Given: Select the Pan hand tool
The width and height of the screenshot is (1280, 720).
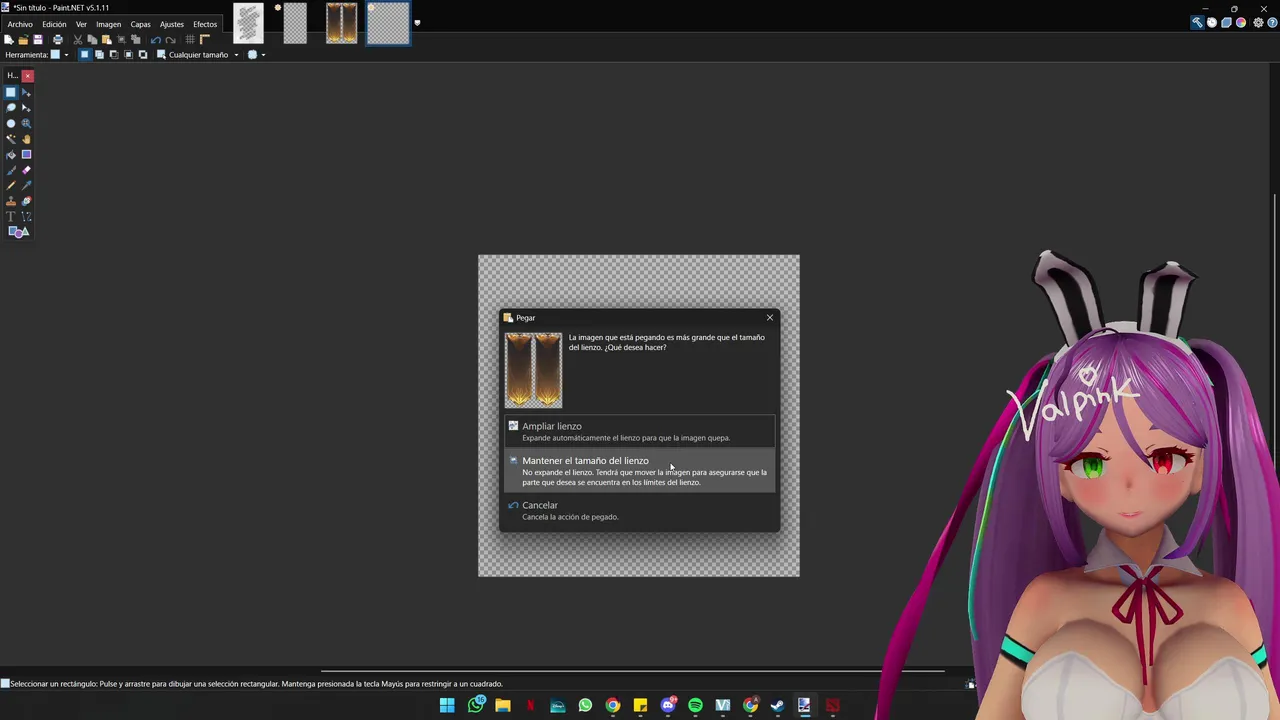Looking at the screenshot, I should [26, 139].
